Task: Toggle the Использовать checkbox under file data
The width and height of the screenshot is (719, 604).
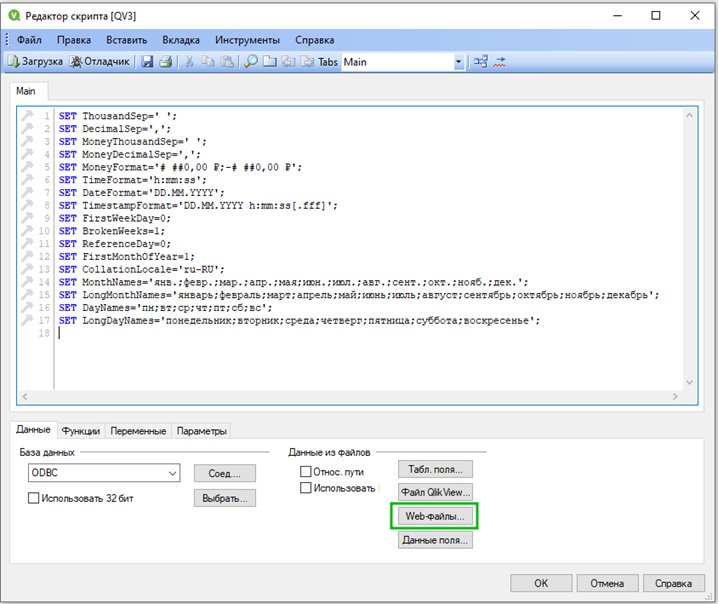Action: [x=305, y=488]
